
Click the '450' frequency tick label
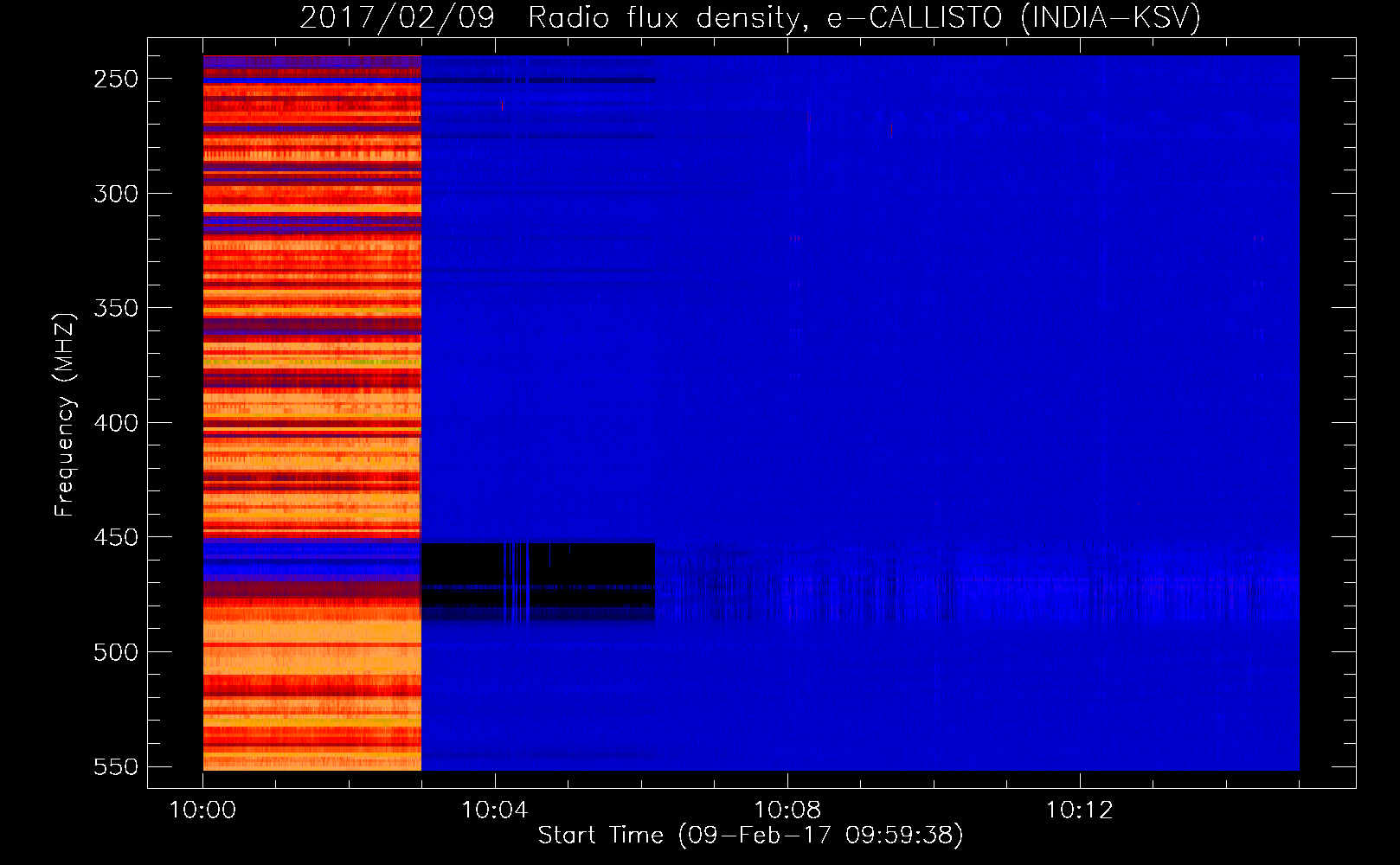[116, 537]
